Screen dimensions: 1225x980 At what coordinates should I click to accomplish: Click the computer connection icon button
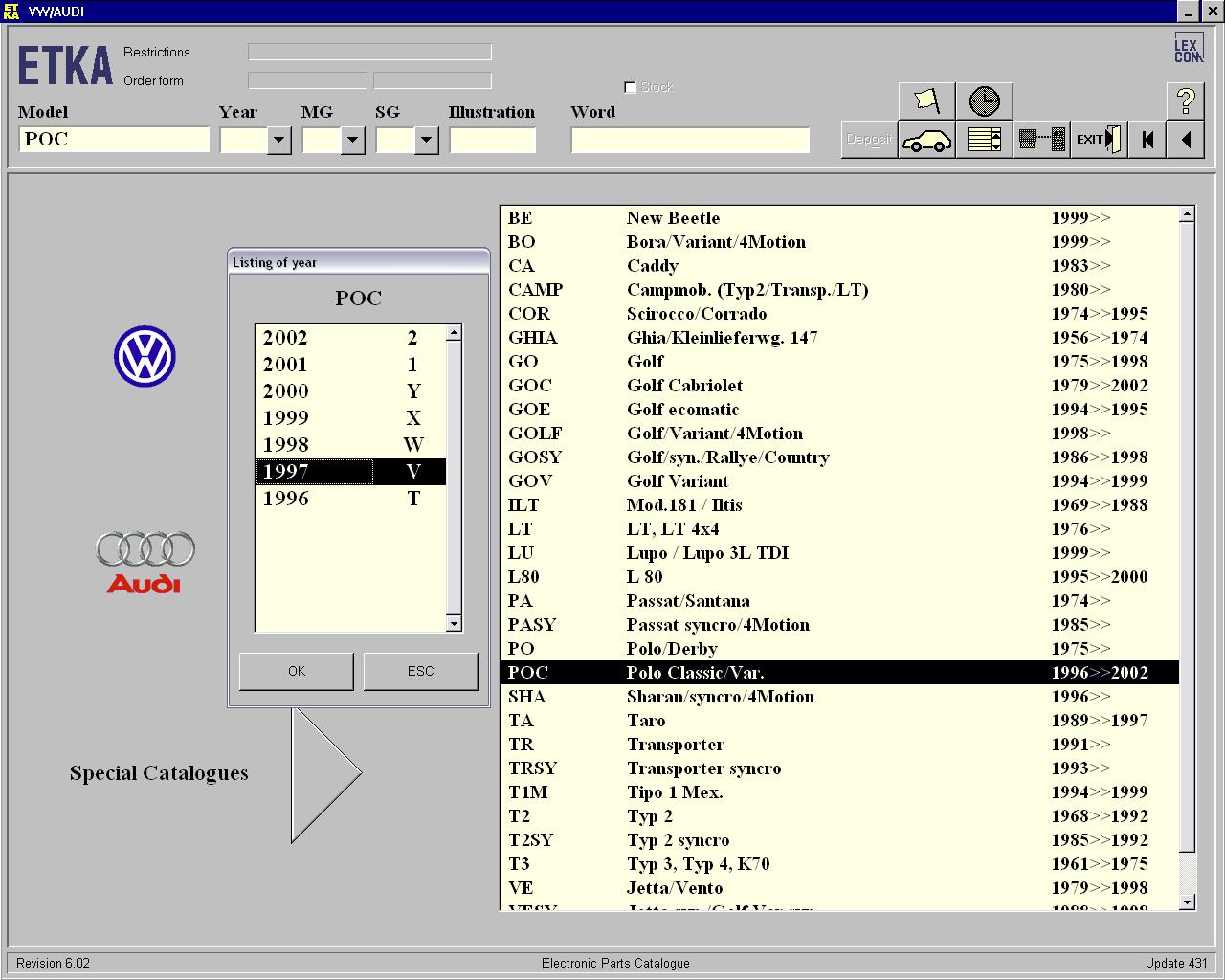[1041, 141]
